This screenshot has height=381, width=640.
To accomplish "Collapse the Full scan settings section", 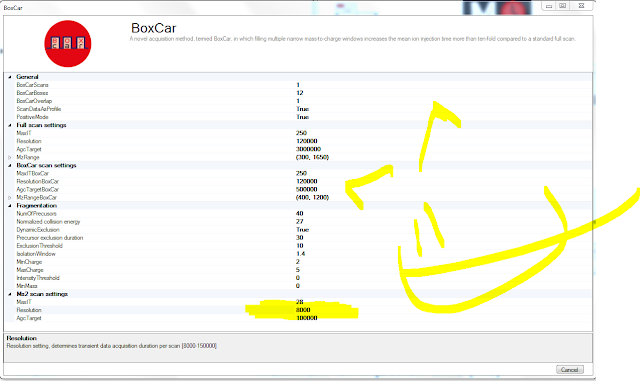I will [10, 125].
